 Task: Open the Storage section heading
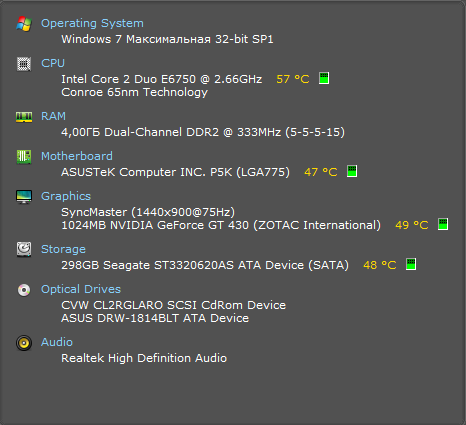63,249
